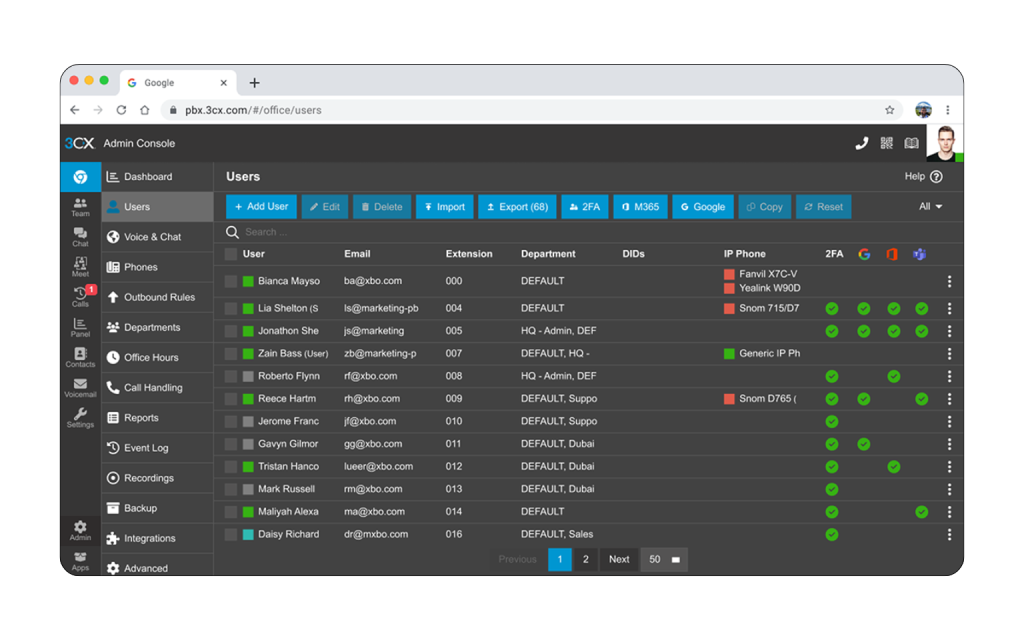Click the address book icon near the profile picture
The image size is (1024, 640).
pos(911,143)
